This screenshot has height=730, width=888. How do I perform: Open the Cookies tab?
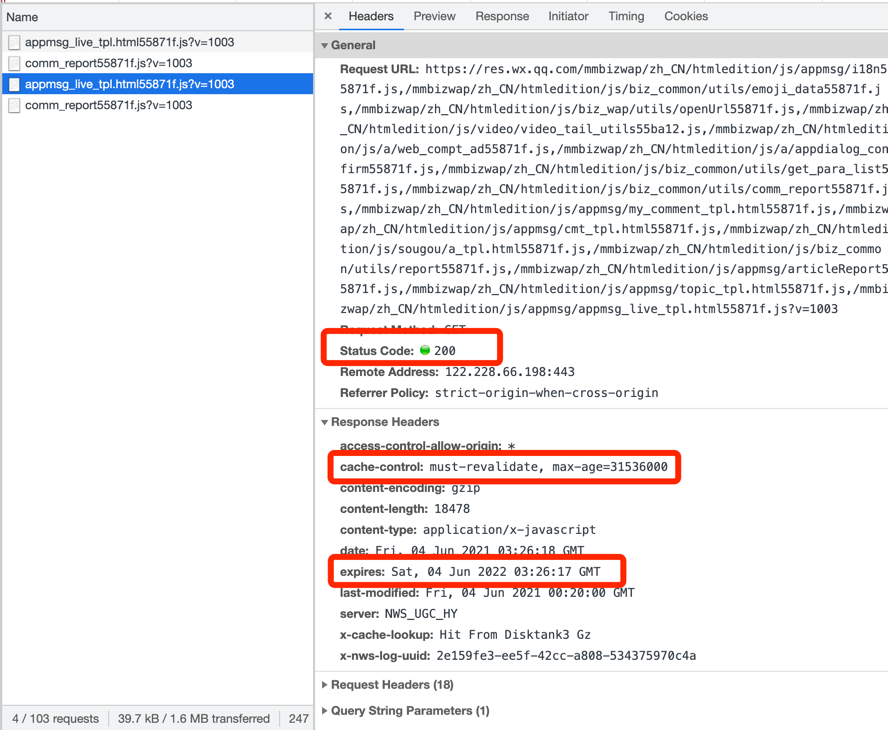(686, 16)
